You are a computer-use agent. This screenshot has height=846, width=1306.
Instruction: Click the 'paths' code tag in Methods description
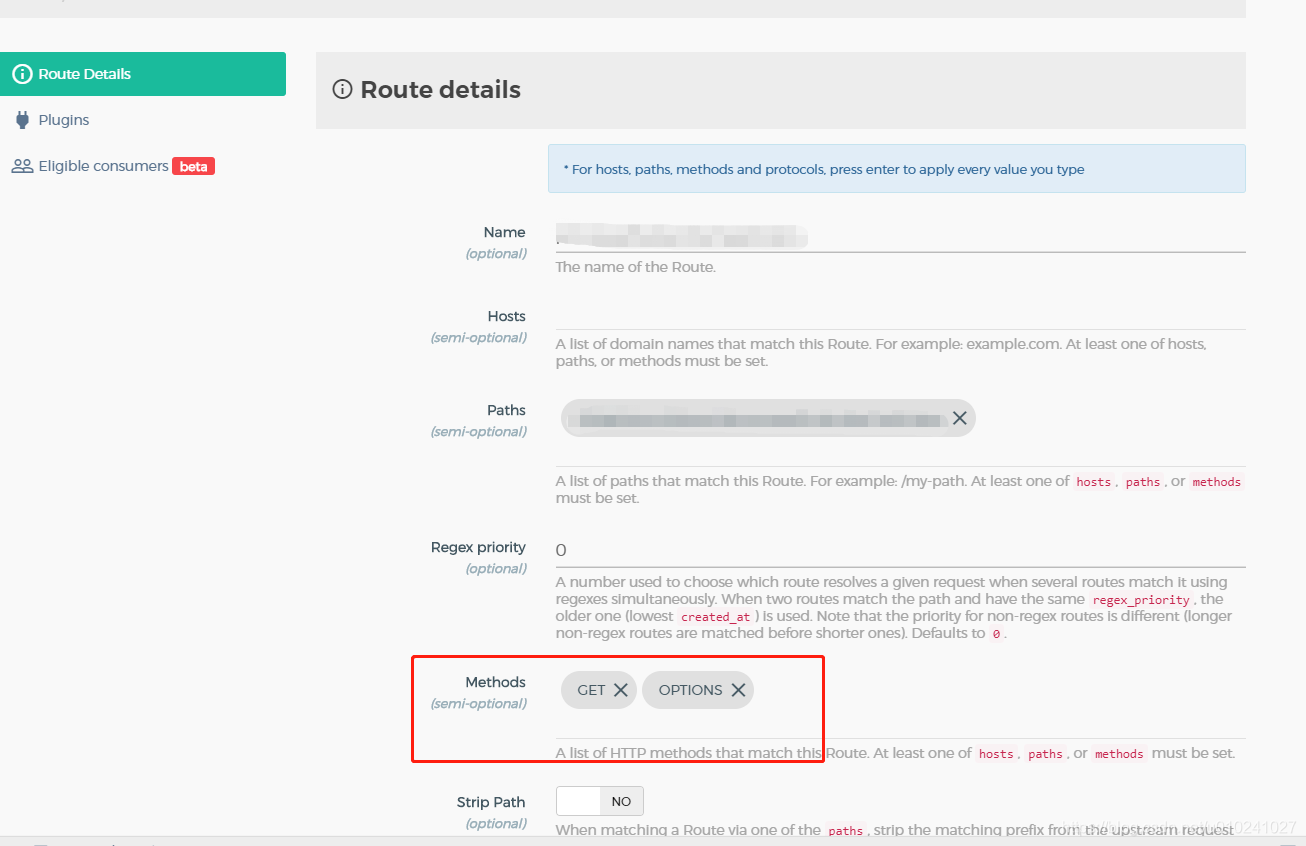(x=1045, y=754)
